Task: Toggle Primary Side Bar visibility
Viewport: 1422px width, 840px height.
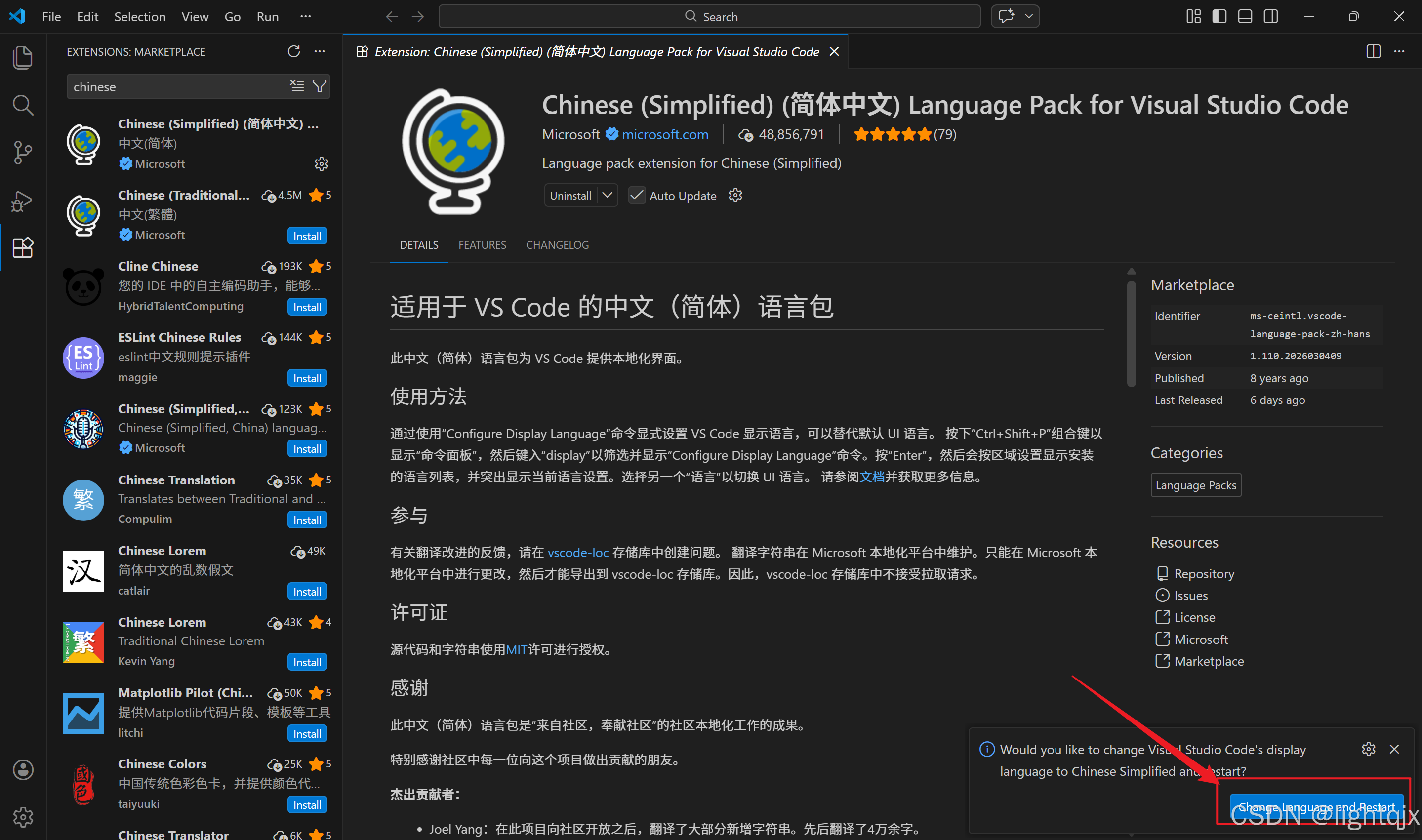Action: pos(1219,16)
